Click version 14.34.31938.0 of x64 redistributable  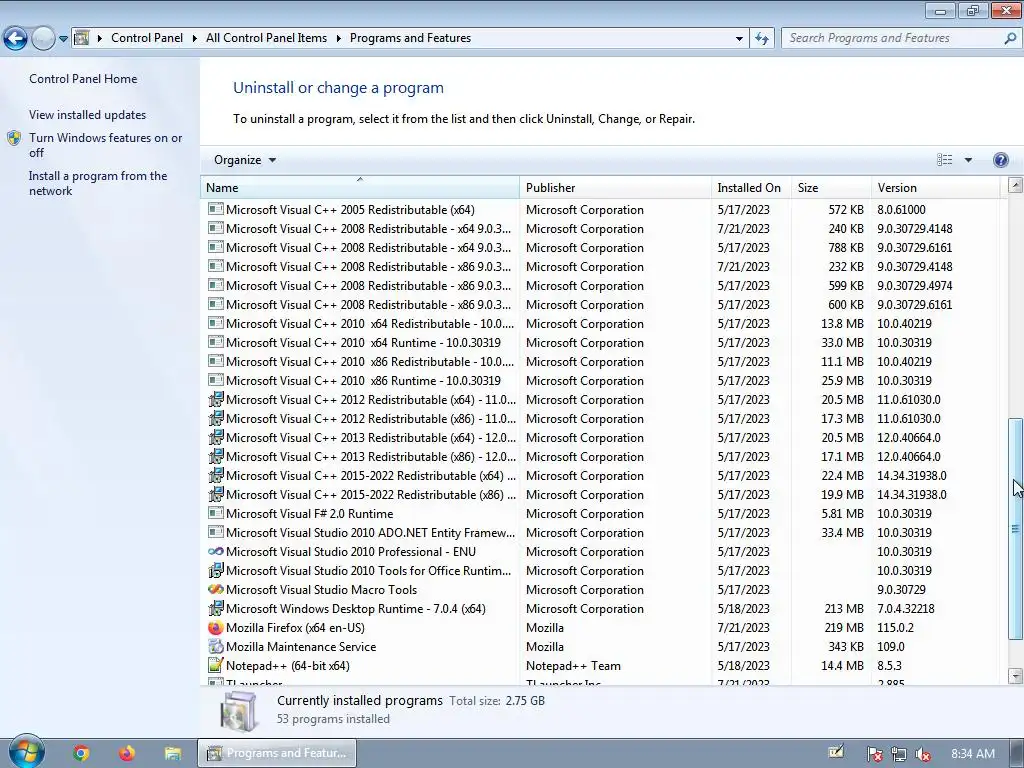pos(912,475)
